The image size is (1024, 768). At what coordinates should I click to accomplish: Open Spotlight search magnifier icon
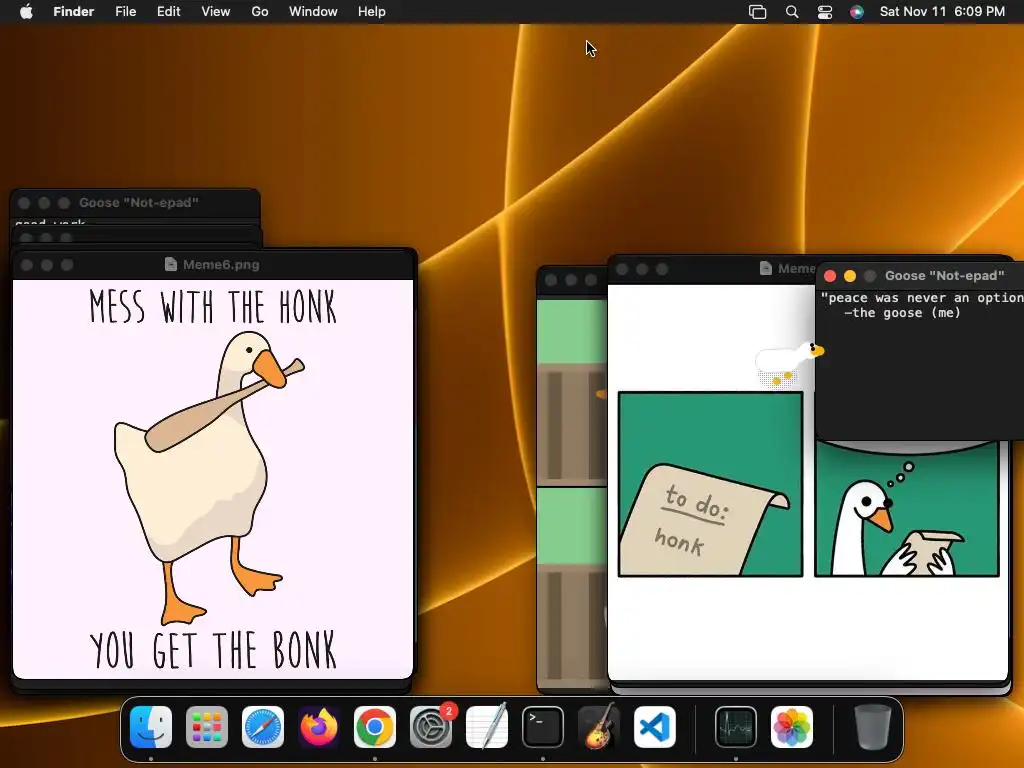[792, 12]
